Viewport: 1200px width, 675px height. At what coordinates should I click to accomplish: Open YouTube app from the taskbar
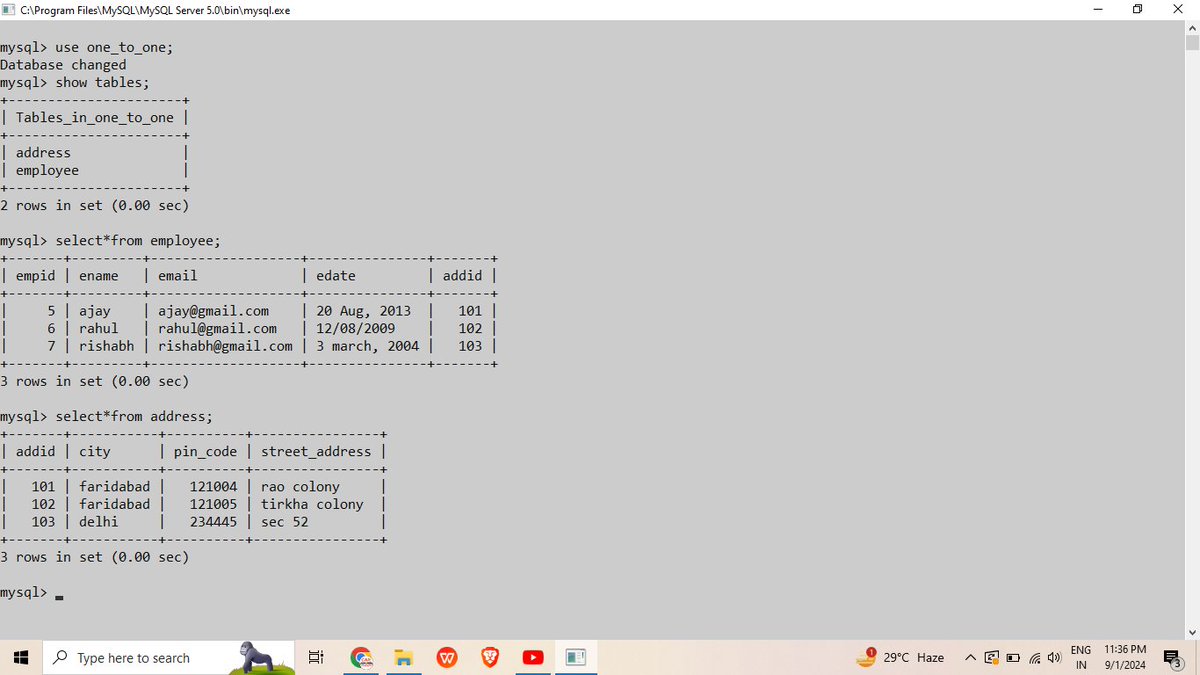click(533, 657)
